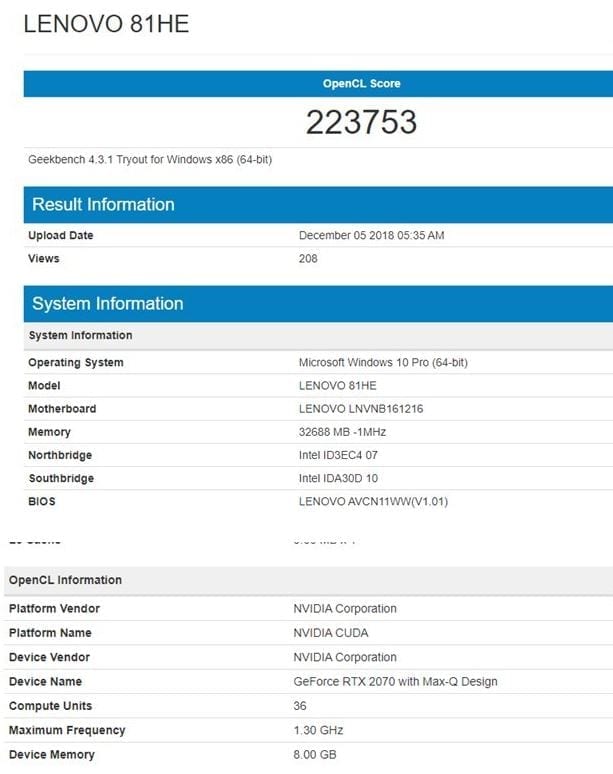Click the Geekbench 4.3.1 Tryout version text
Image resolution: width=613 pixels, height=774 pixels.
[x=150, y=160]
